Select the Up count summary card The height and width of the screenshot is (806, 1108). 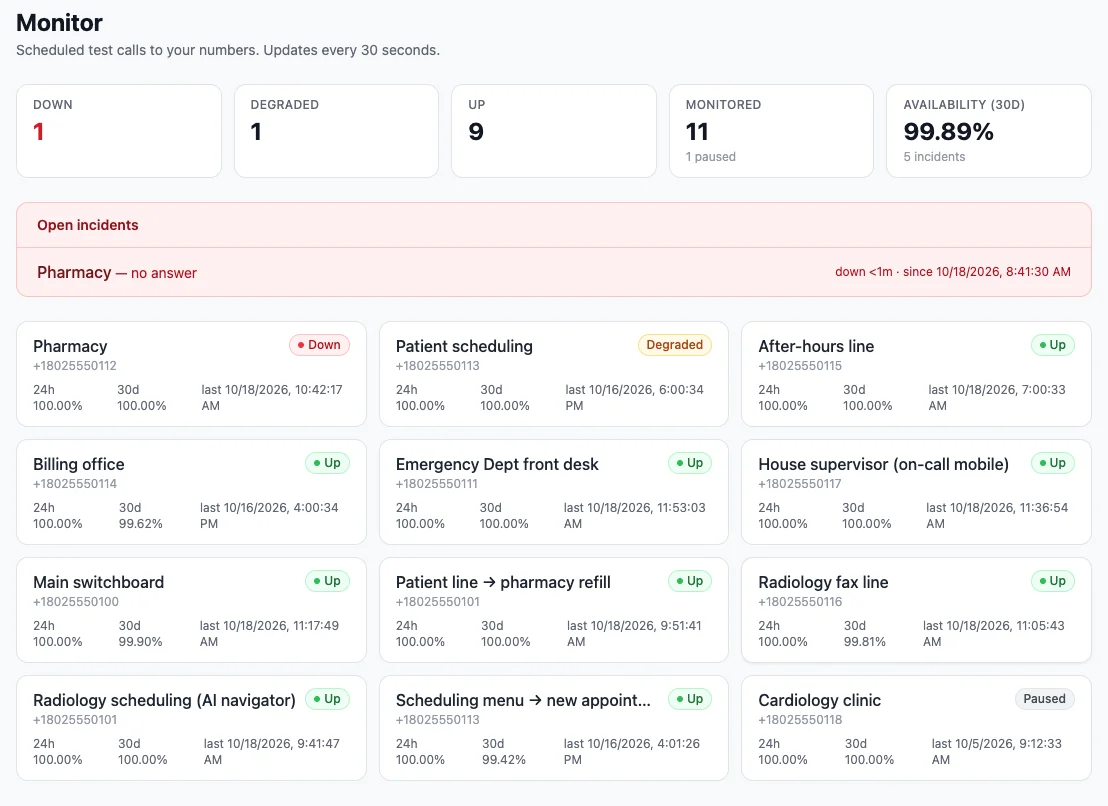[553, 131]
